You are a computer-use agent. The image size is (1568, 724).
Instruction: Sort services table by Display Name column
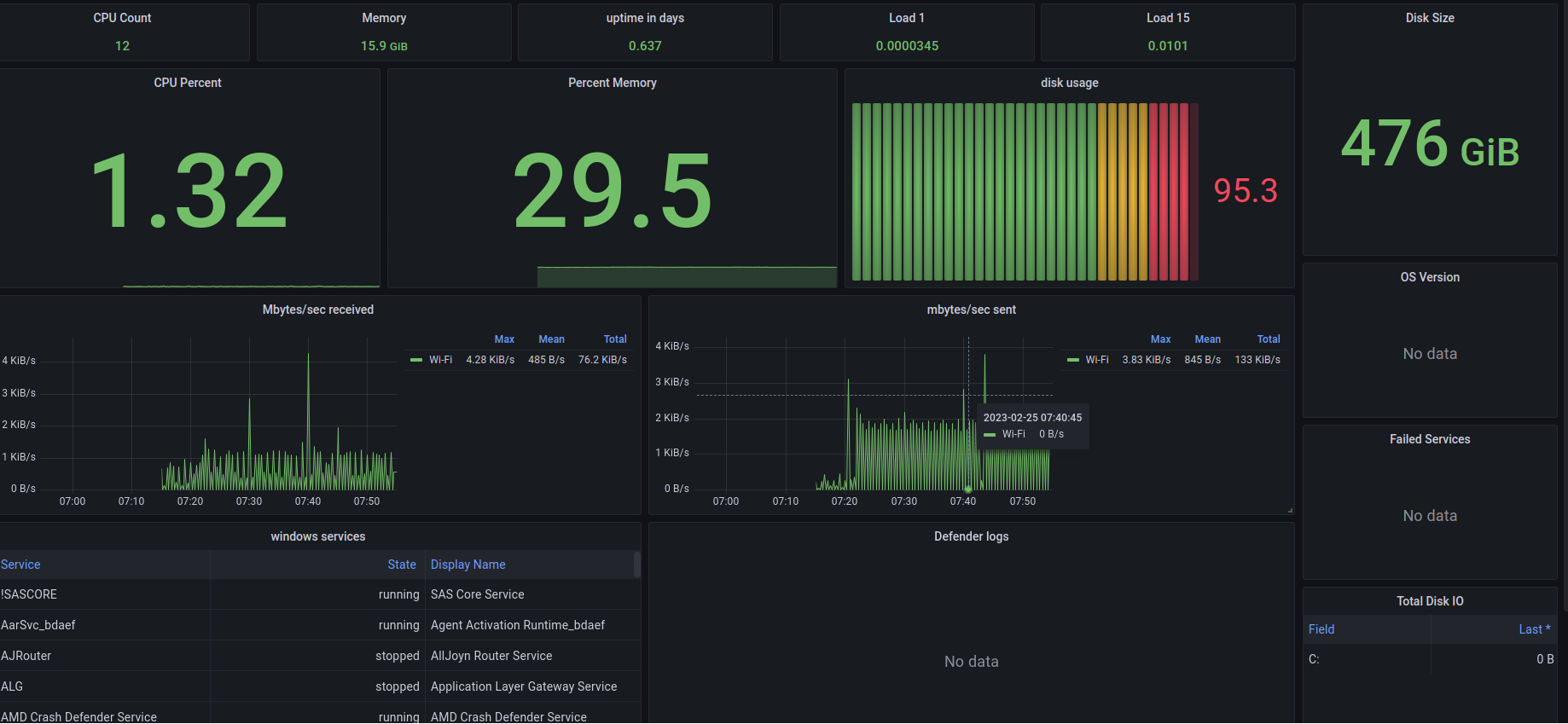[x=468, y=565]
